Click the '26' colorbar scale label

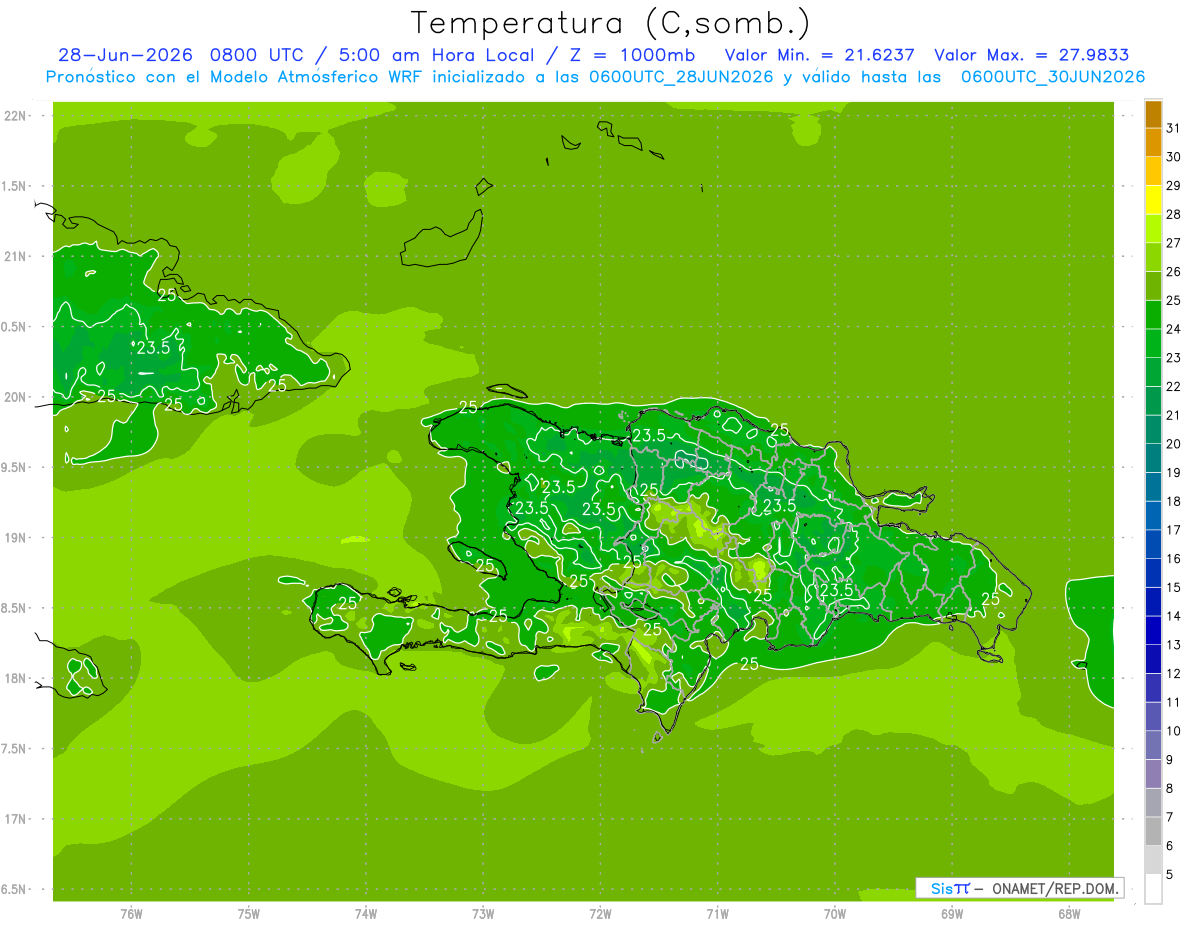[x=1173, y=271]
